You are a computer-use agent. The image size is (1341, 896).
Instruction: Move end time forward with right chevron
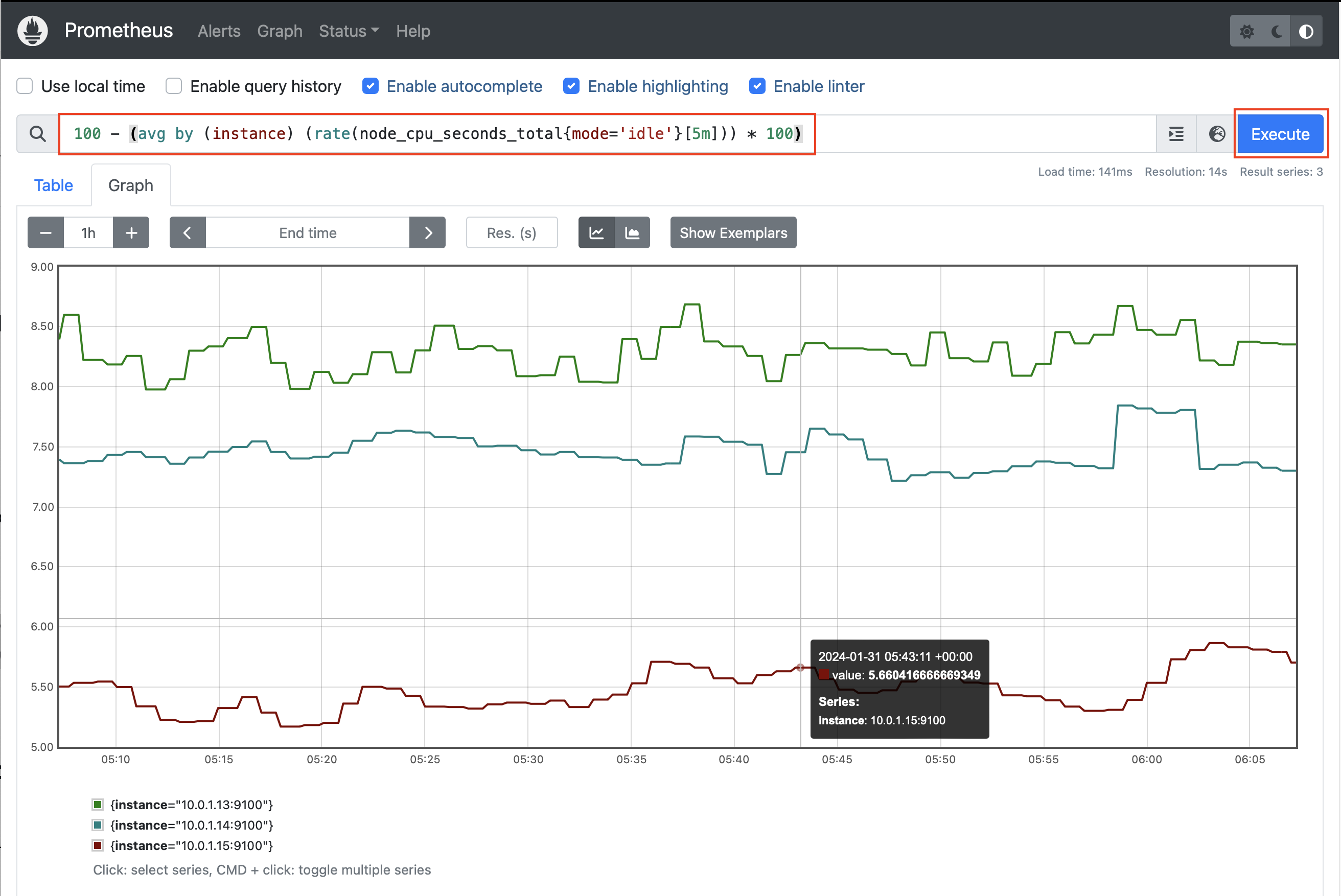428,232
